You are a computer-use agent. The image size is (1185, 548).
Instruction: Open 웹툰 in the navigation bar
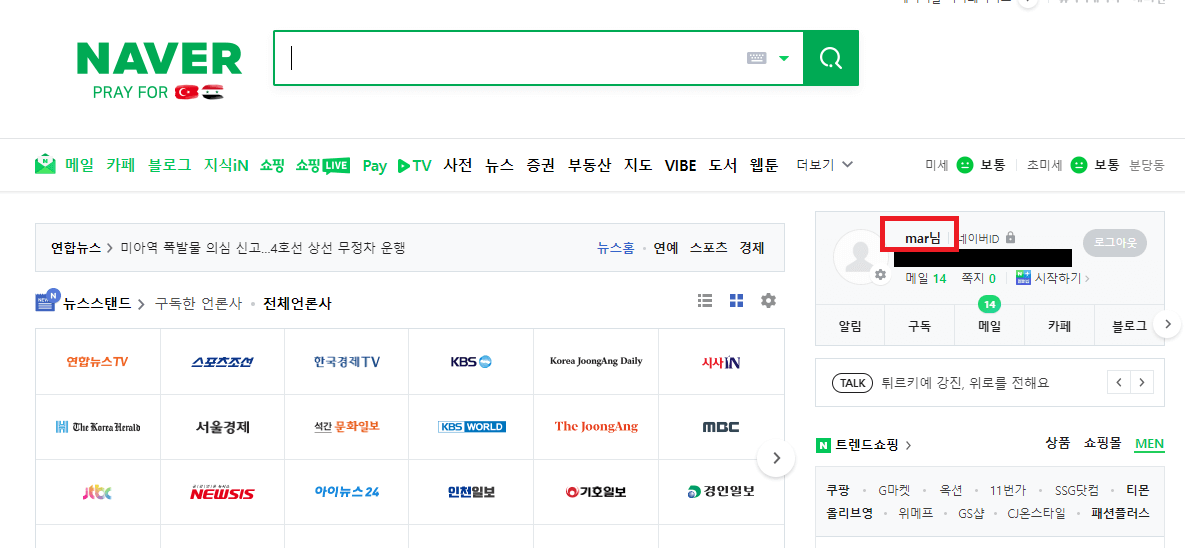[x=764, y=165]
